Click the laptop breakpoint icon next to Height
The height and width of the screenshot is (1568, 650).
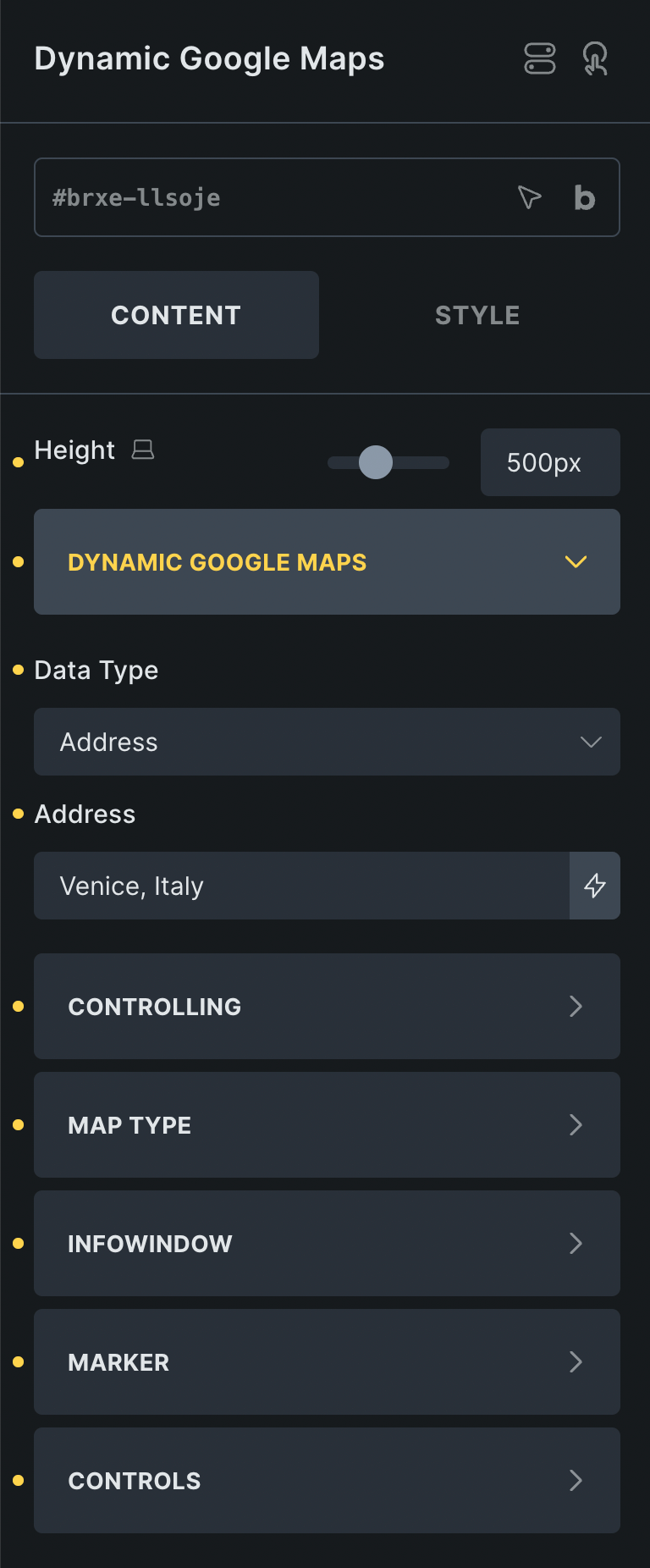(142, 450)
